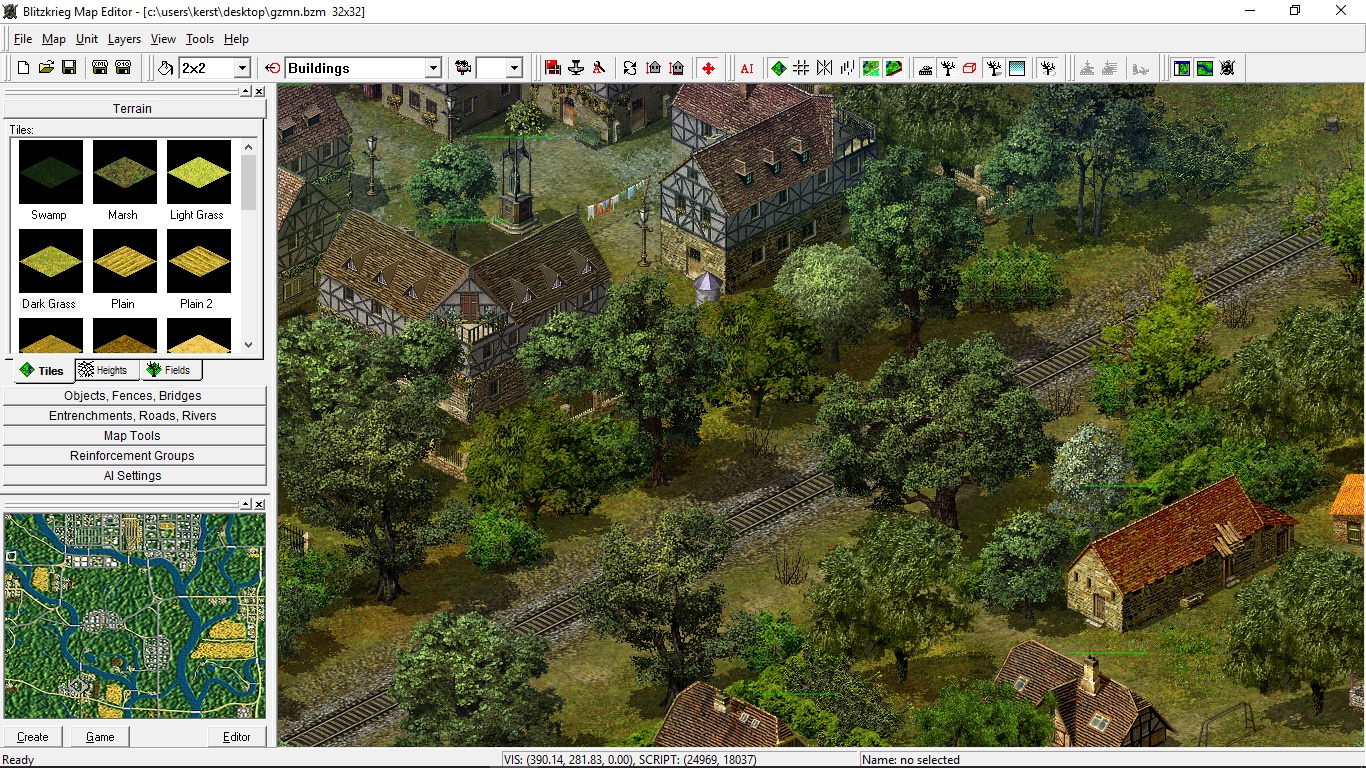Click the Editor button
1366x768 pixels.
coord(237,737)
